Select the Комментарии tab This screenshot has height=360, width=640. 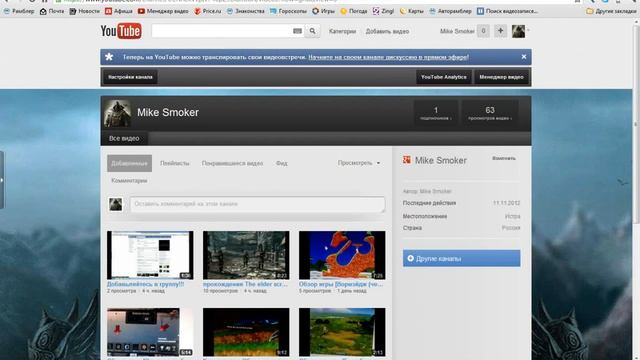pos(129,180)
